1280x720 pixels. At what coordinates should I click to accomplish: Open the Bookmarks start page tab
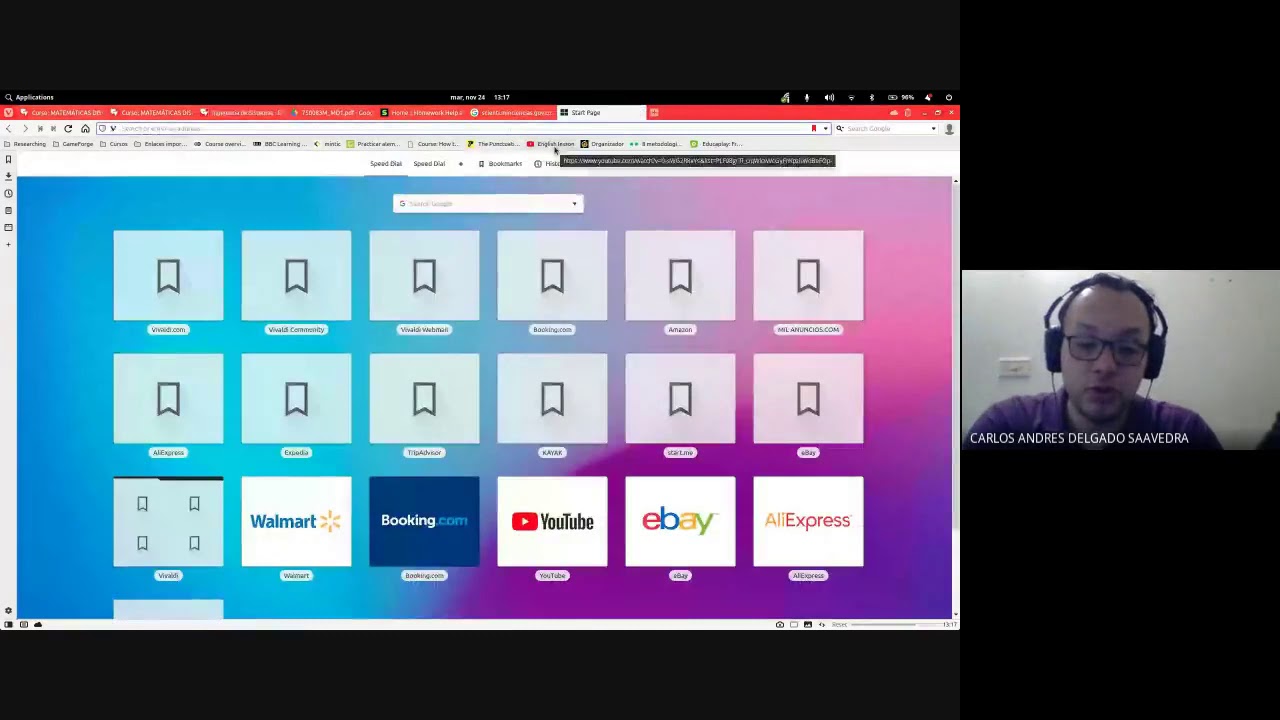click(500, 164)
